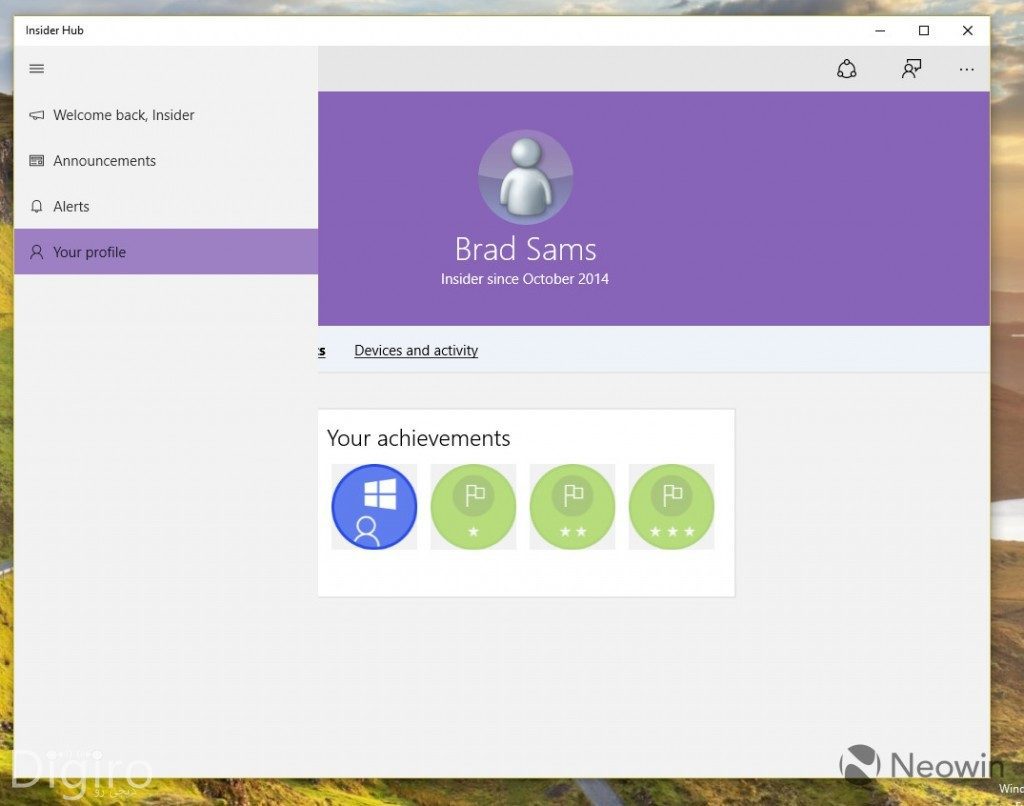Click the Brad Sams name heading
Viewport: 1024px width, 806px height.
(526, 249)
